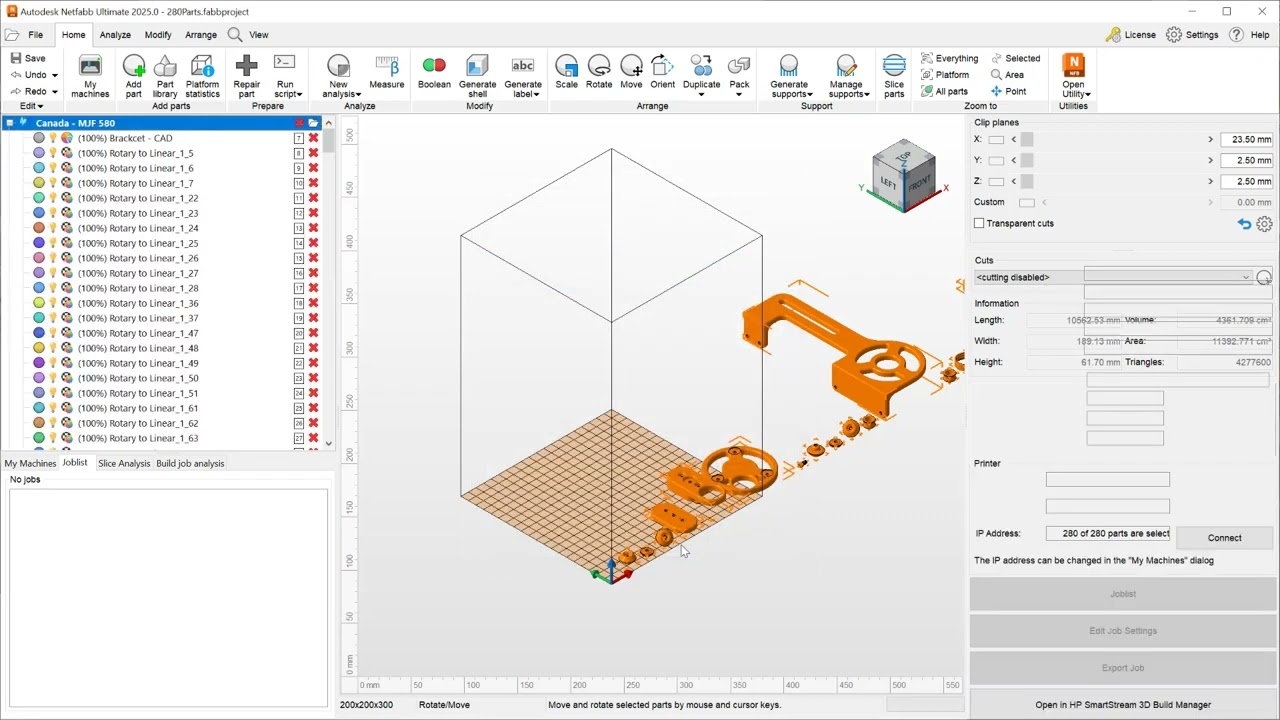This screenshot has height=720, width=1280.
Task: Click the Repair part tool
Action: tap(246, 76)
